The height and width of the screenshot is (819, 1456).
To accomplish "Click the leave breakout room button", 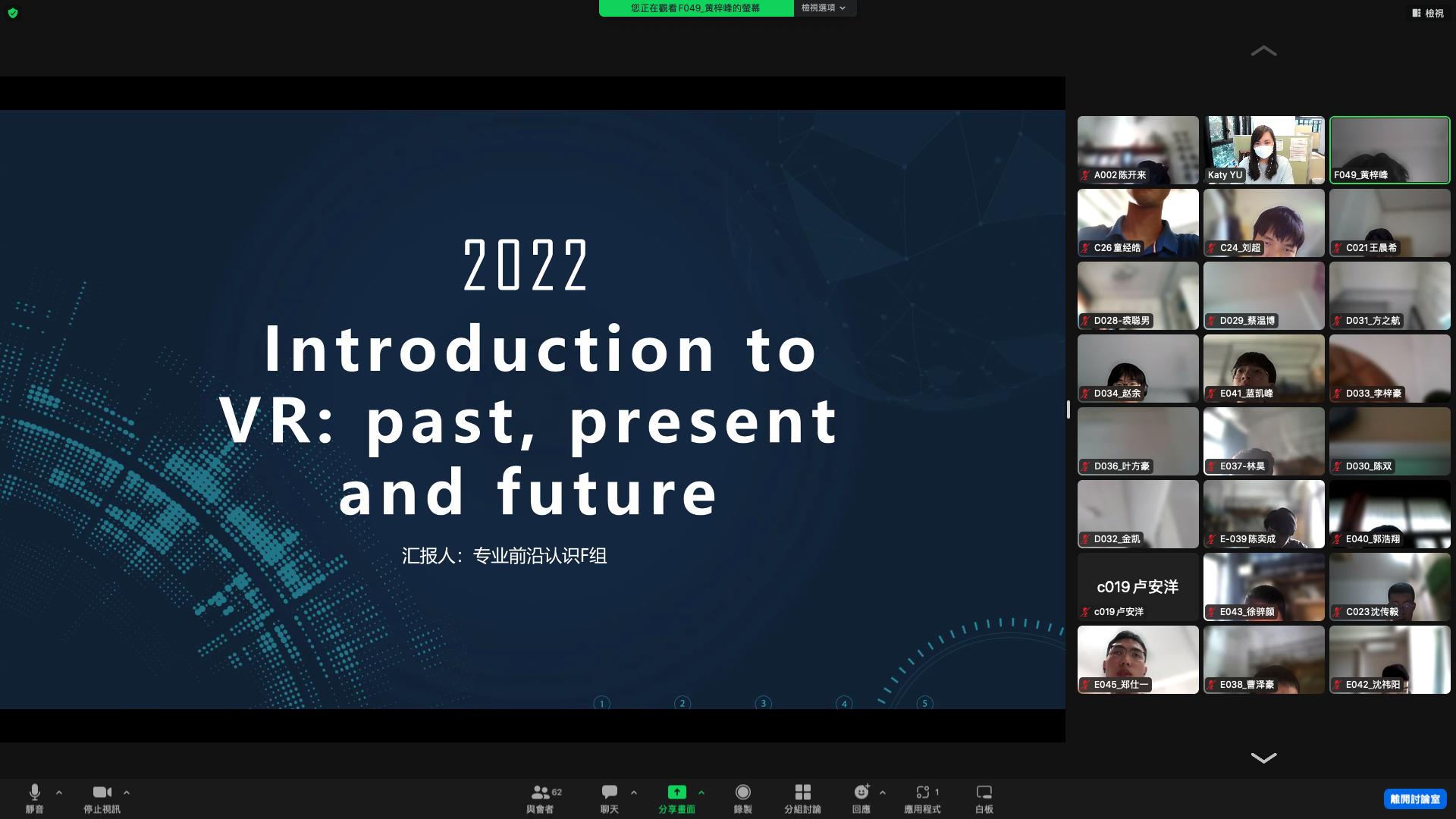I will (1414, 799).
